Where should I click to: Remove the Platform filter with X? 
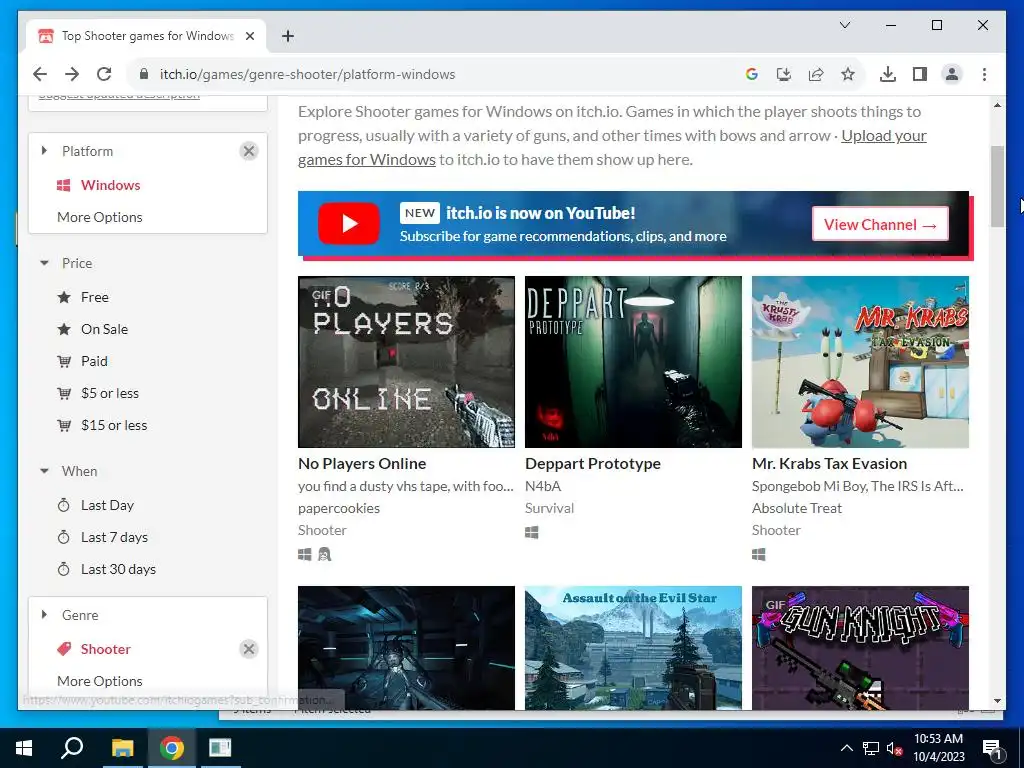249,152
